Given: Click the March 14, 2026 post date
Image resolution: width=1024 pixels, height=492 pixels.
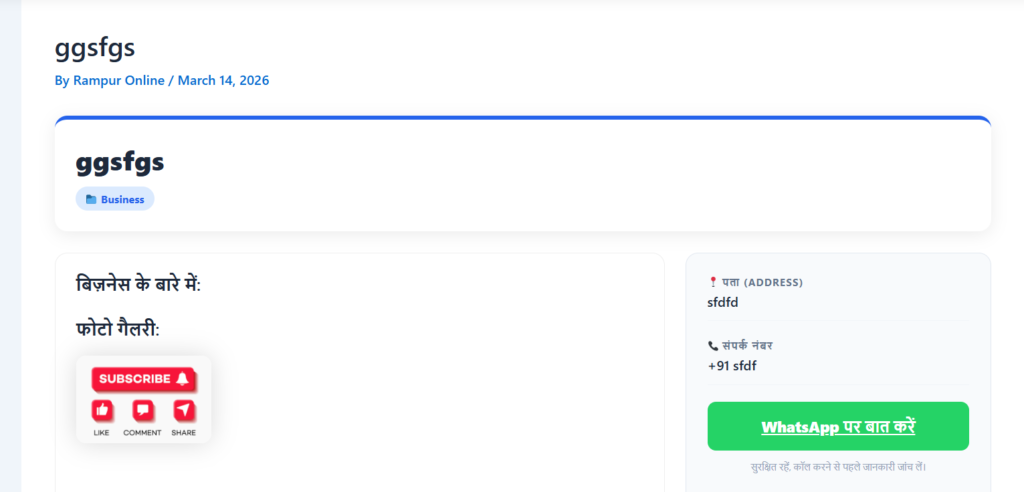Looking at the screenshot, I should pos(223,80).
